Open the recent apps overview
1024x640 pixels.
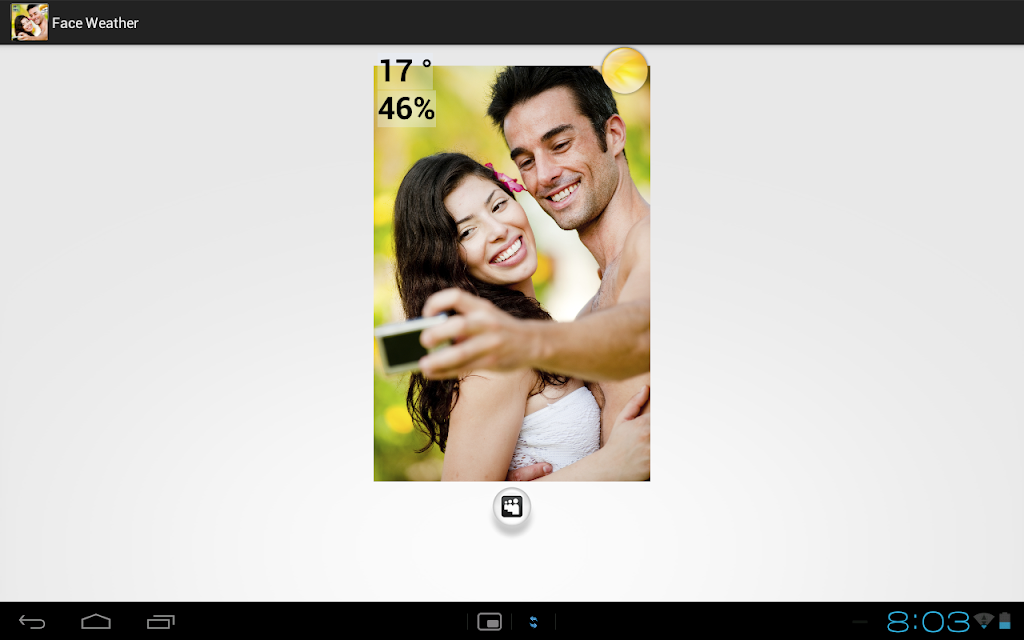tap(161, 622)
